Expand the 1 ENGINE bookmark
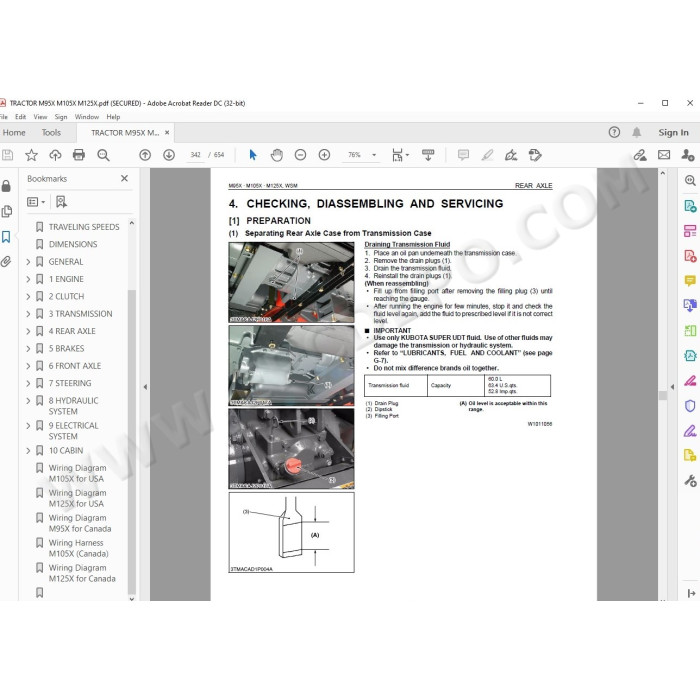 click(28, 279)
